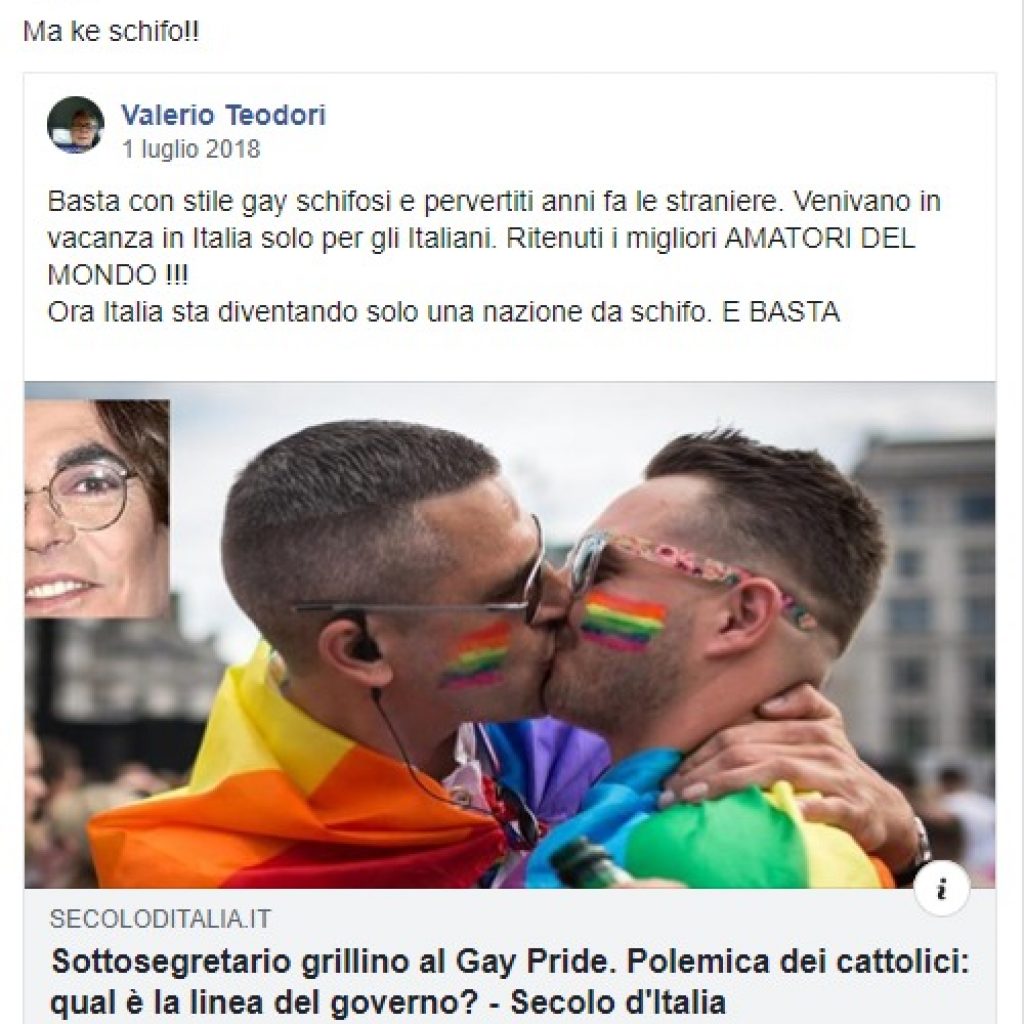
Task: Open the Valerio Teodori profile name link
Action: click(x=223, y=115)
